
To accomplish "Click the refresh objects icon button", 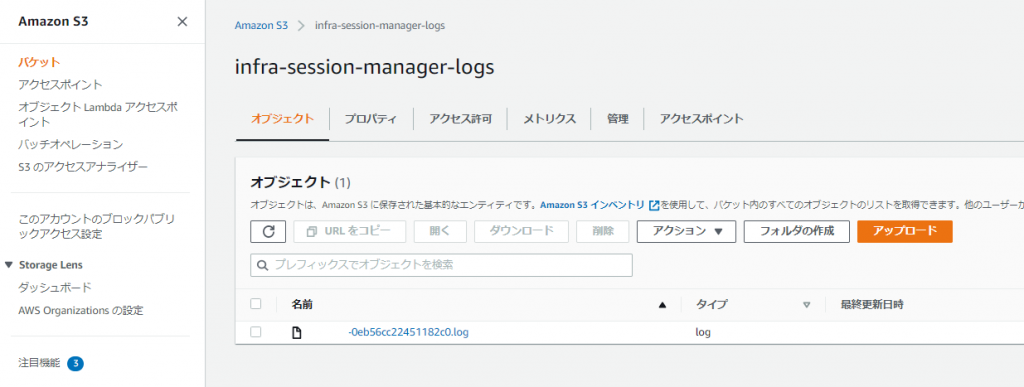I will click(268, 232).
